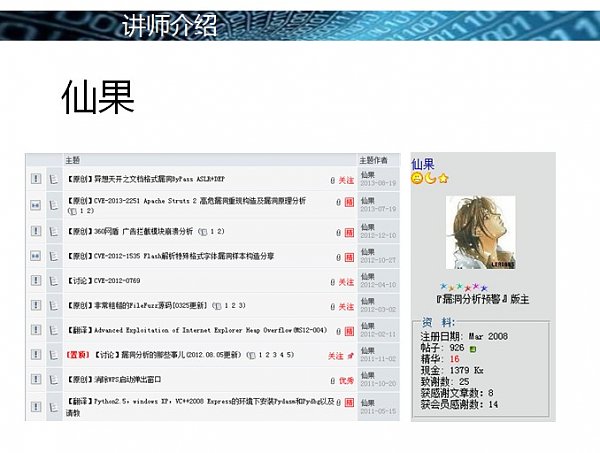Click the multi-page icon on the FileFuzz源码 thread

click(x=218, y=306)
